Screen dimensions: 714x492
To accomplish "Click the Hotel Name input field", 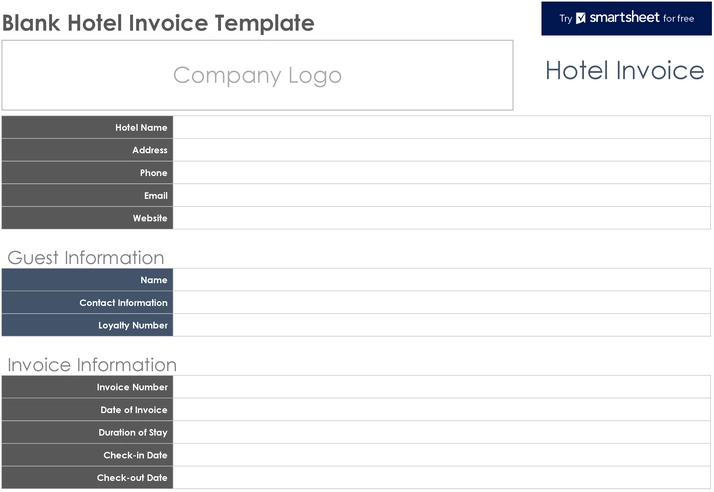I will (x=441, y=127).
